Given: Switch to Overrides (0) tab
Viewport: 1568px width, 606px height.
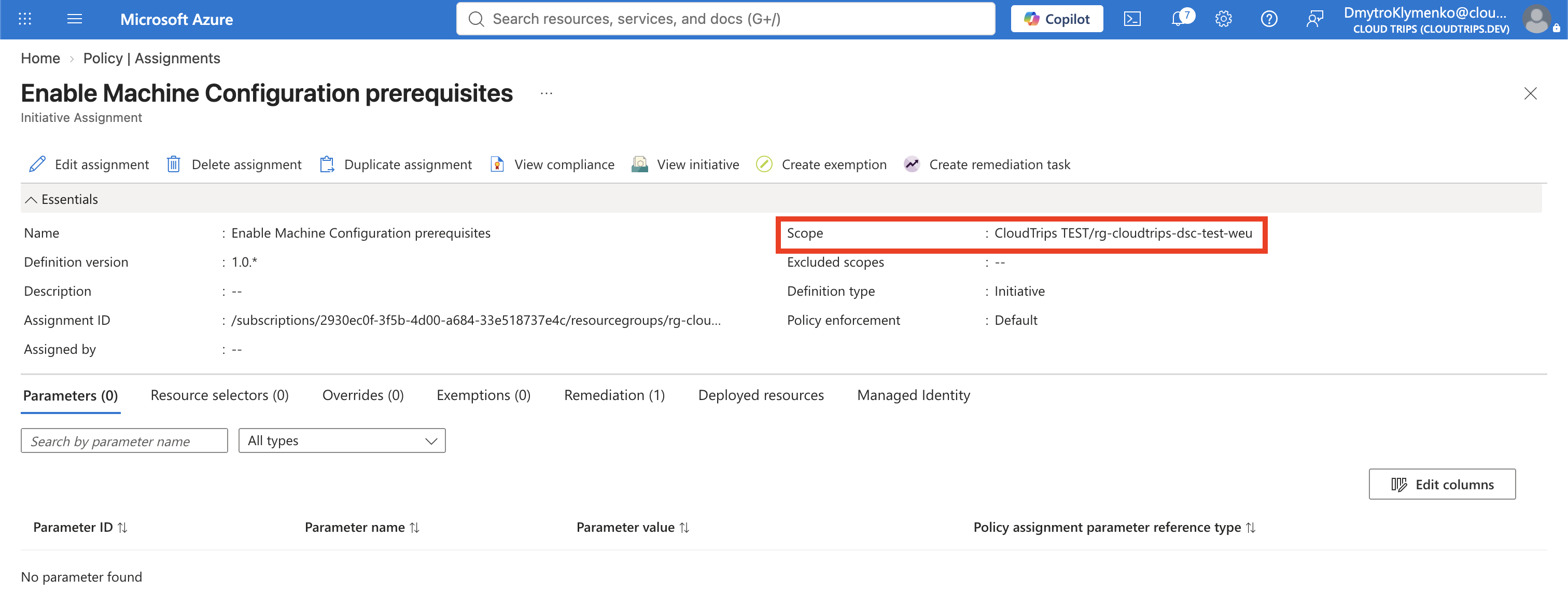Looking at the screenshot, I should (363, 396).
